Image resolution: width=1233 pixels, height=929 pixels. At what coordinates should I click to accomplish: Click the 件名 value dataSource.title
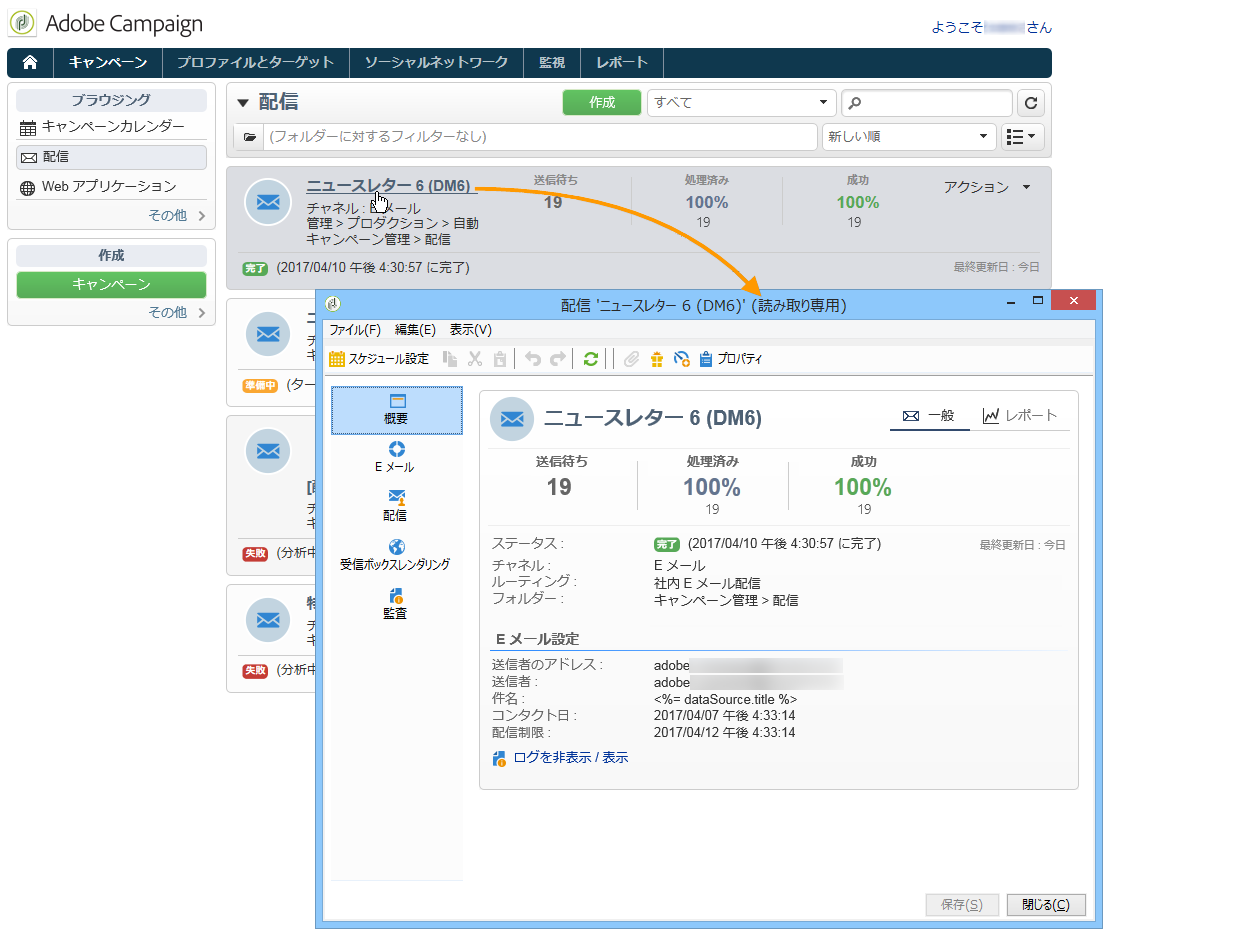[x=725, y=699]
